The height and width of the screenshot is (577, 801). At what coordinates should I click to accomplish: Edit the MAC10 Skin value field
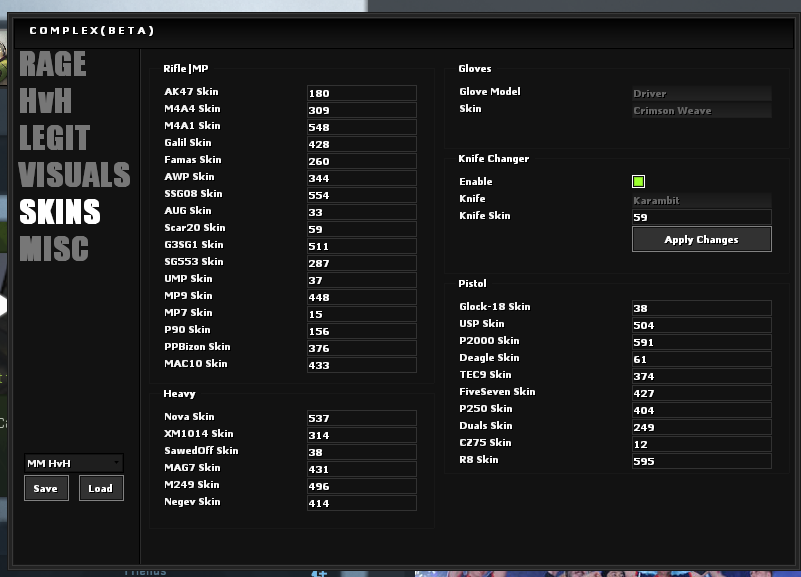(362, 365)
